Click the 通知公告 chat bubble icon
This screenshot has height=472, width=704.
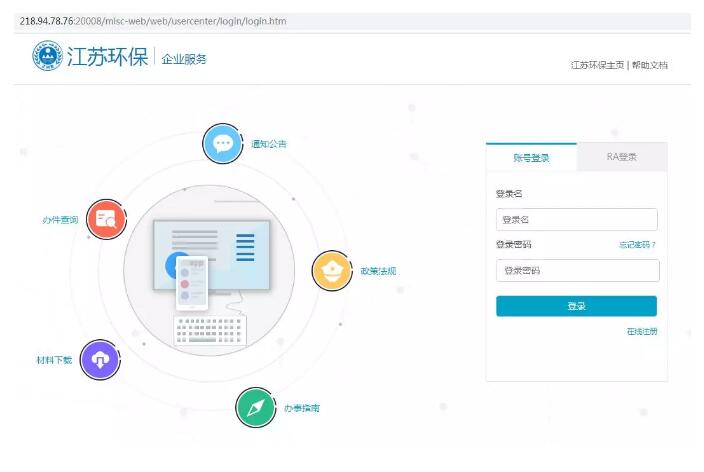coord(223,144)
